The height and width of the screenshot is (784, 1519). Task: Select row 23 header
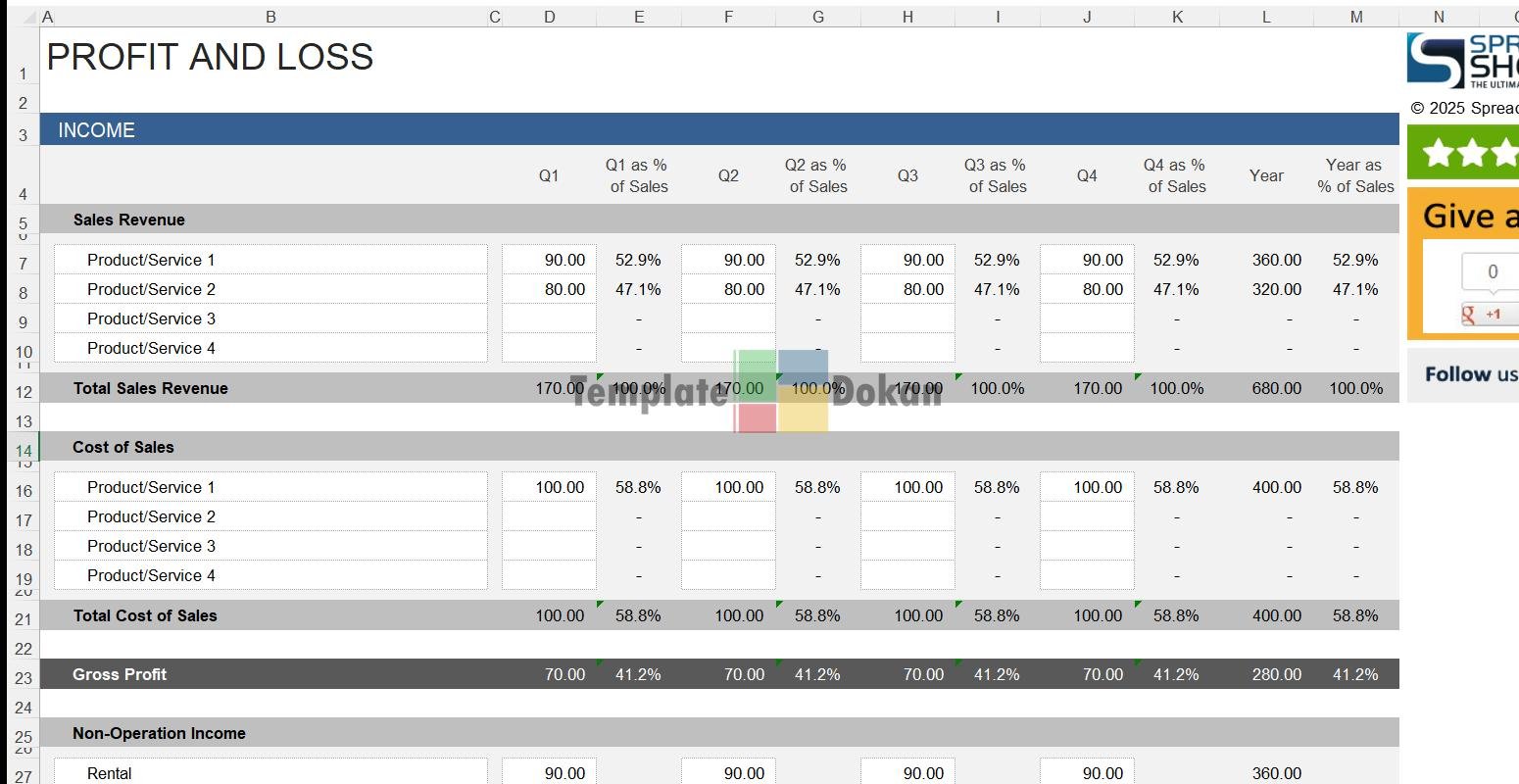coord(24,677)
